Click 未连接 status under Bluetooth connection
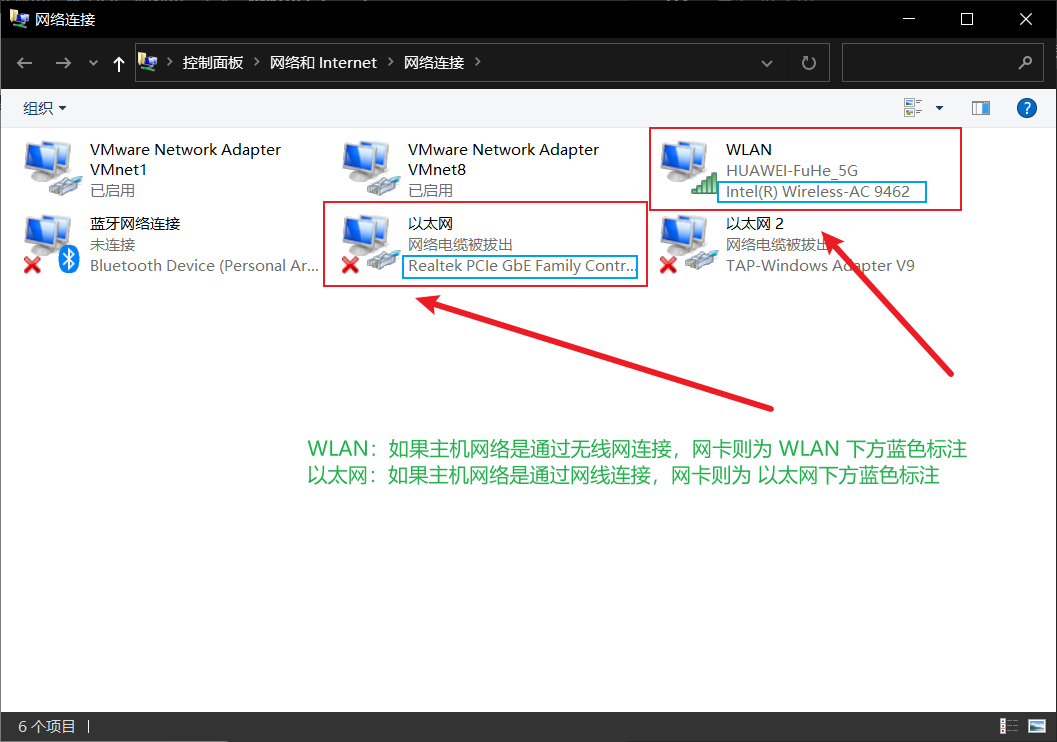The image size is (1057, 742). pos(113,245)
